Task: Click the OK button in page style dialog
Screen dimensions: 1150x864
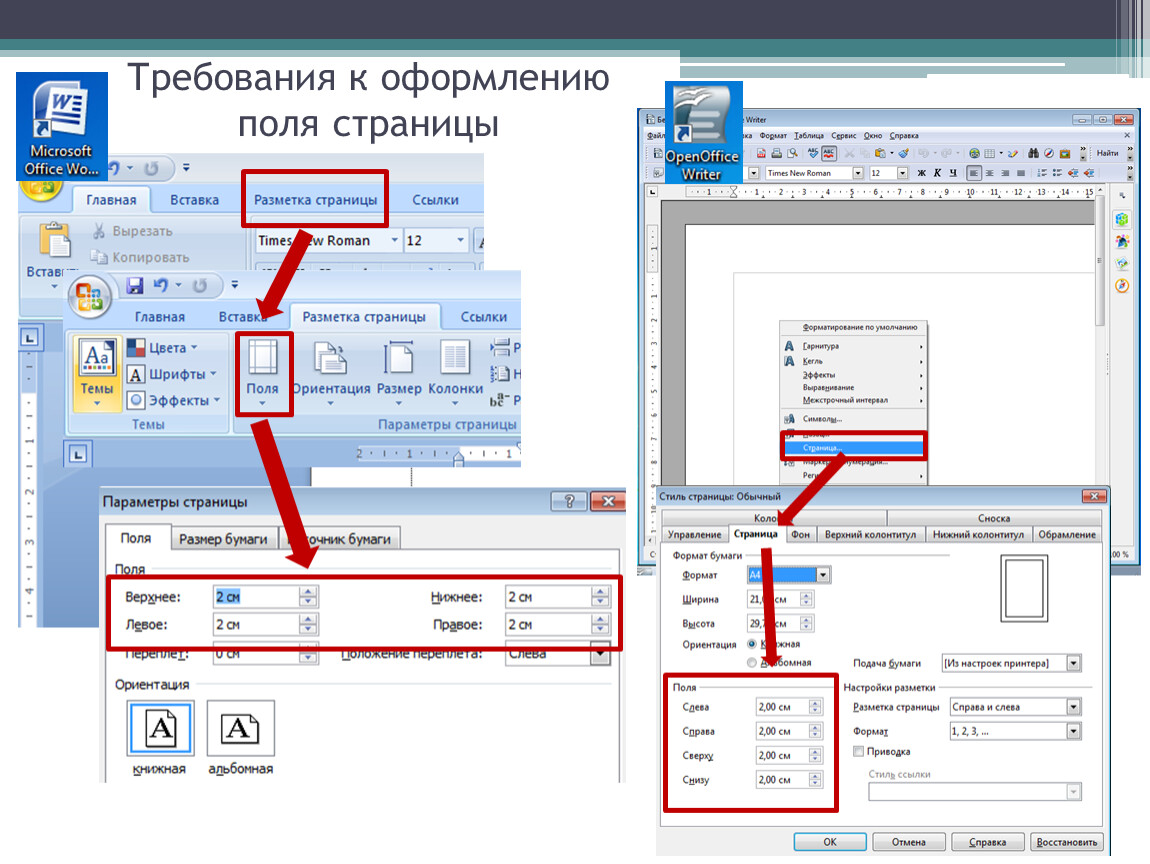Action: (829, 842)
